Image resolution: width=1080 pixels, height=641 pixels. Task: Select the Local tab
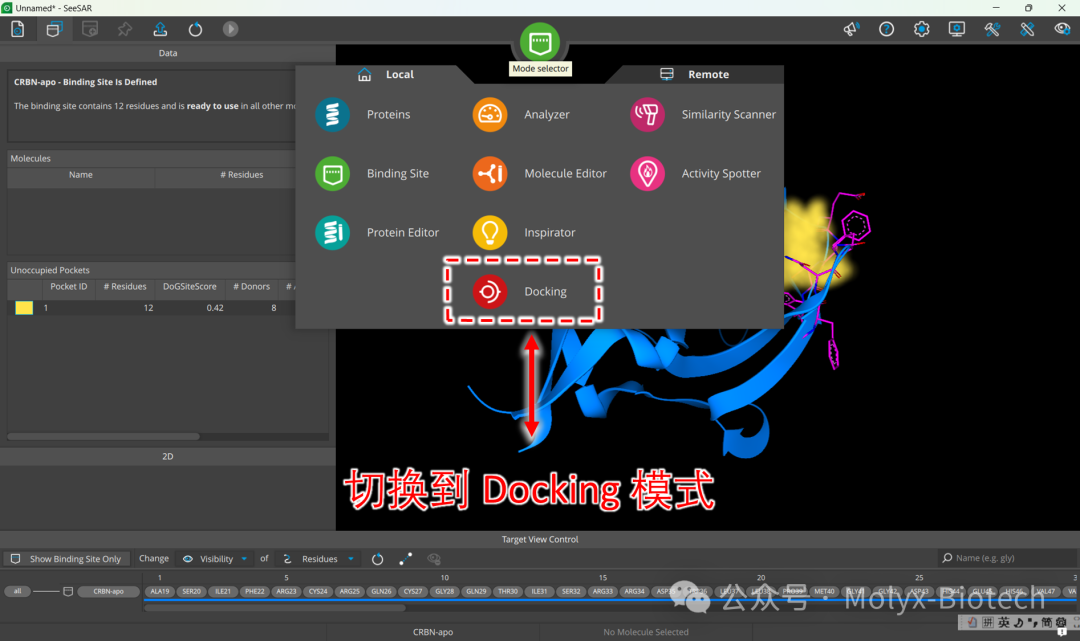tap(386, 74)
